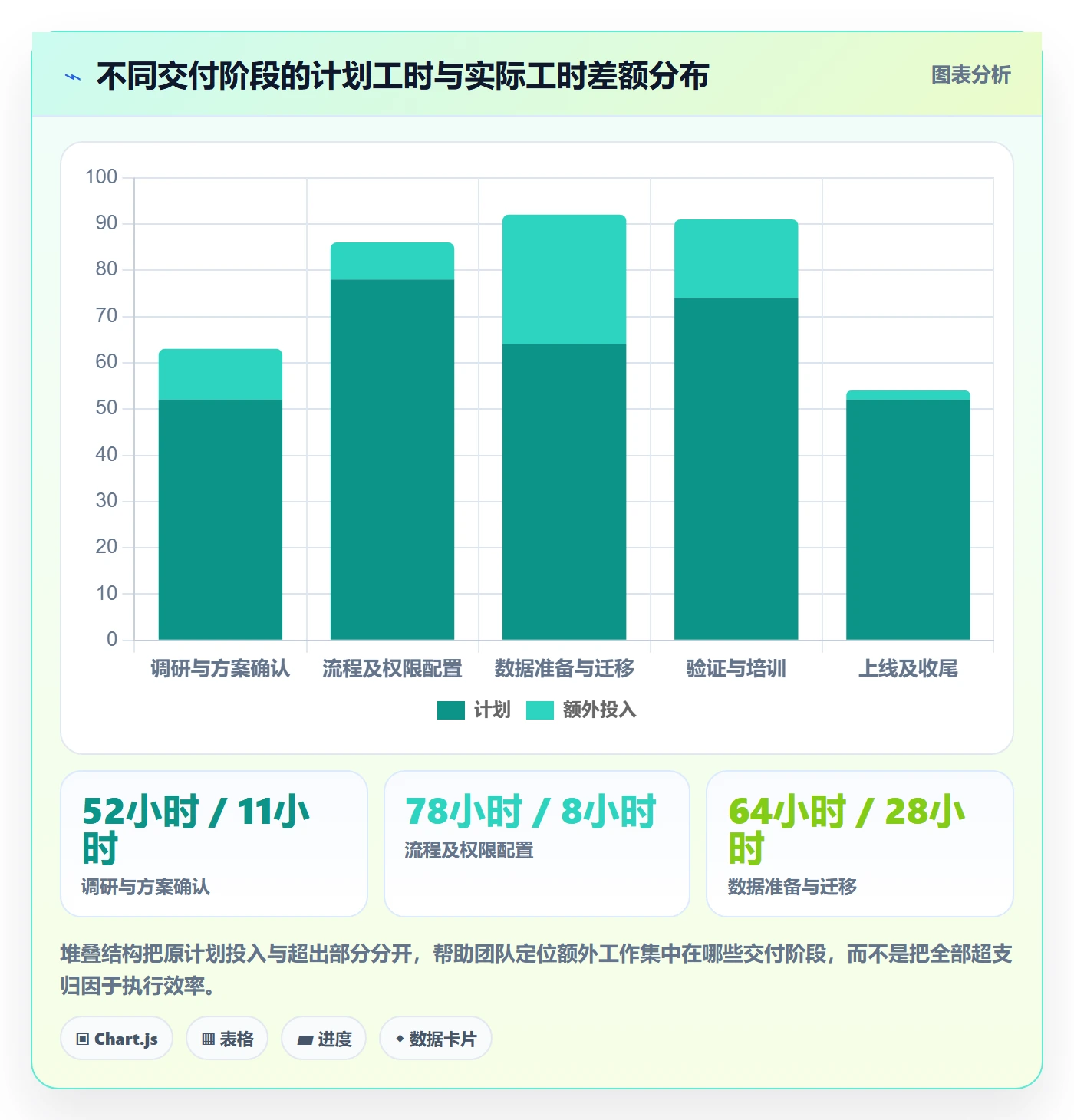1074x1120 pixels.
Task: Click the 数据准备与迁移 x-axis label
Action: 564,669
